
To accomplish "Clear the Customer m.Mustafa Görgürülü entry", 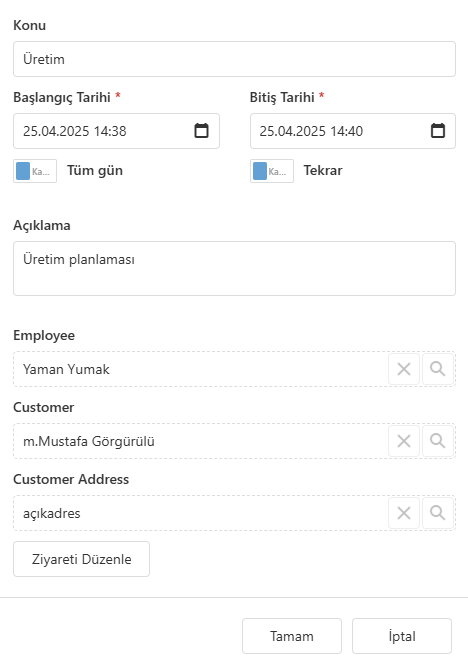I will 404,441.
